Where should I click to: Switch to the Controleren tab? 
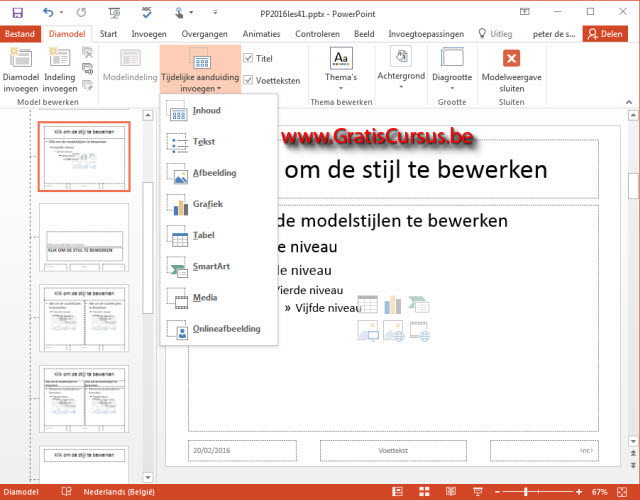[x=317, y=34]
